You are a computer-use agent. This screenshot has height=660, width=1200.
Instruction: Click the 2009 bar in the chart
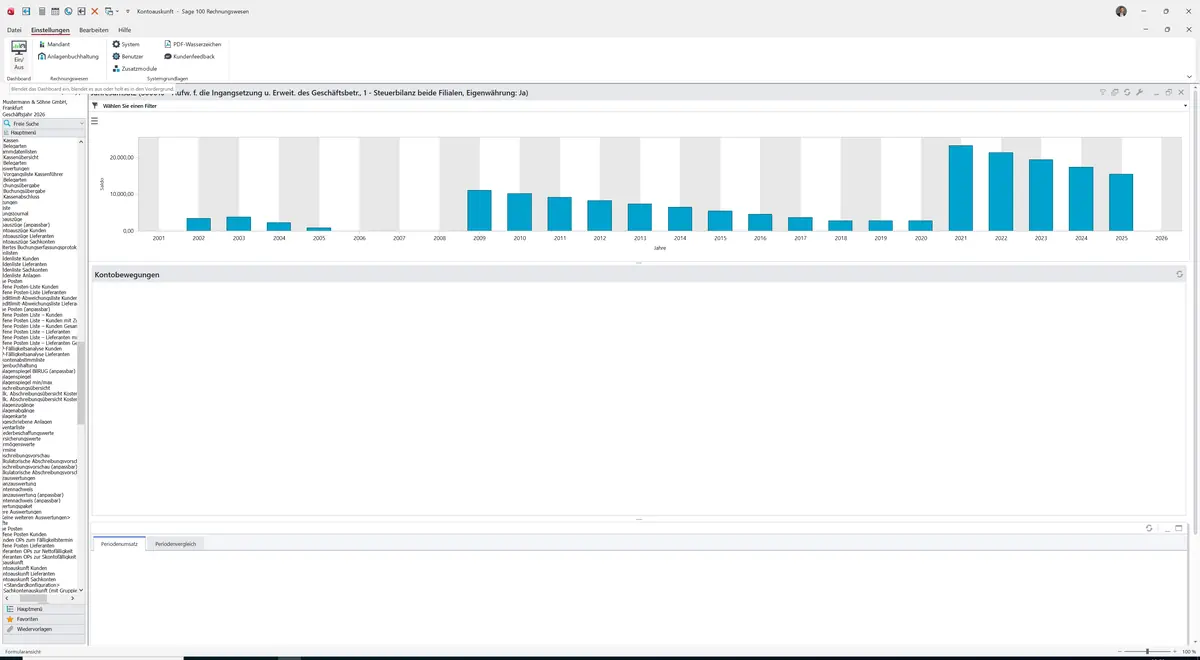tap(479, 210)
